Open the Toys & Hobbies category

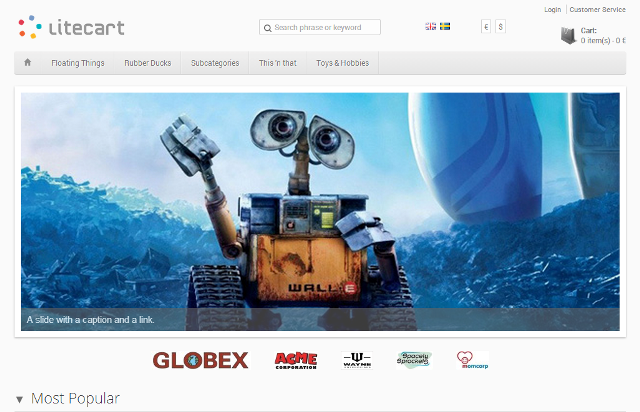(342, 63)
